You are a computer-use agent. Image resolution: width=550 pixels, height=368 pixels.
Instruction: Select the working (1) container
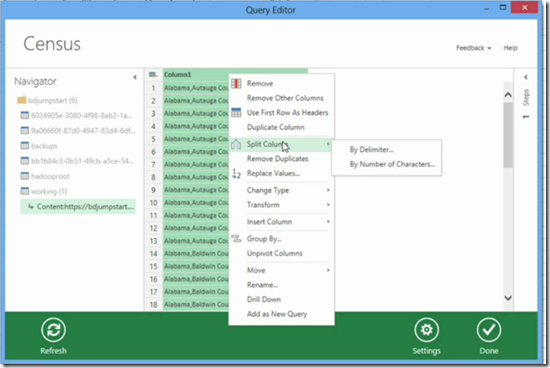pyautogui.click(x=49, y=191)
